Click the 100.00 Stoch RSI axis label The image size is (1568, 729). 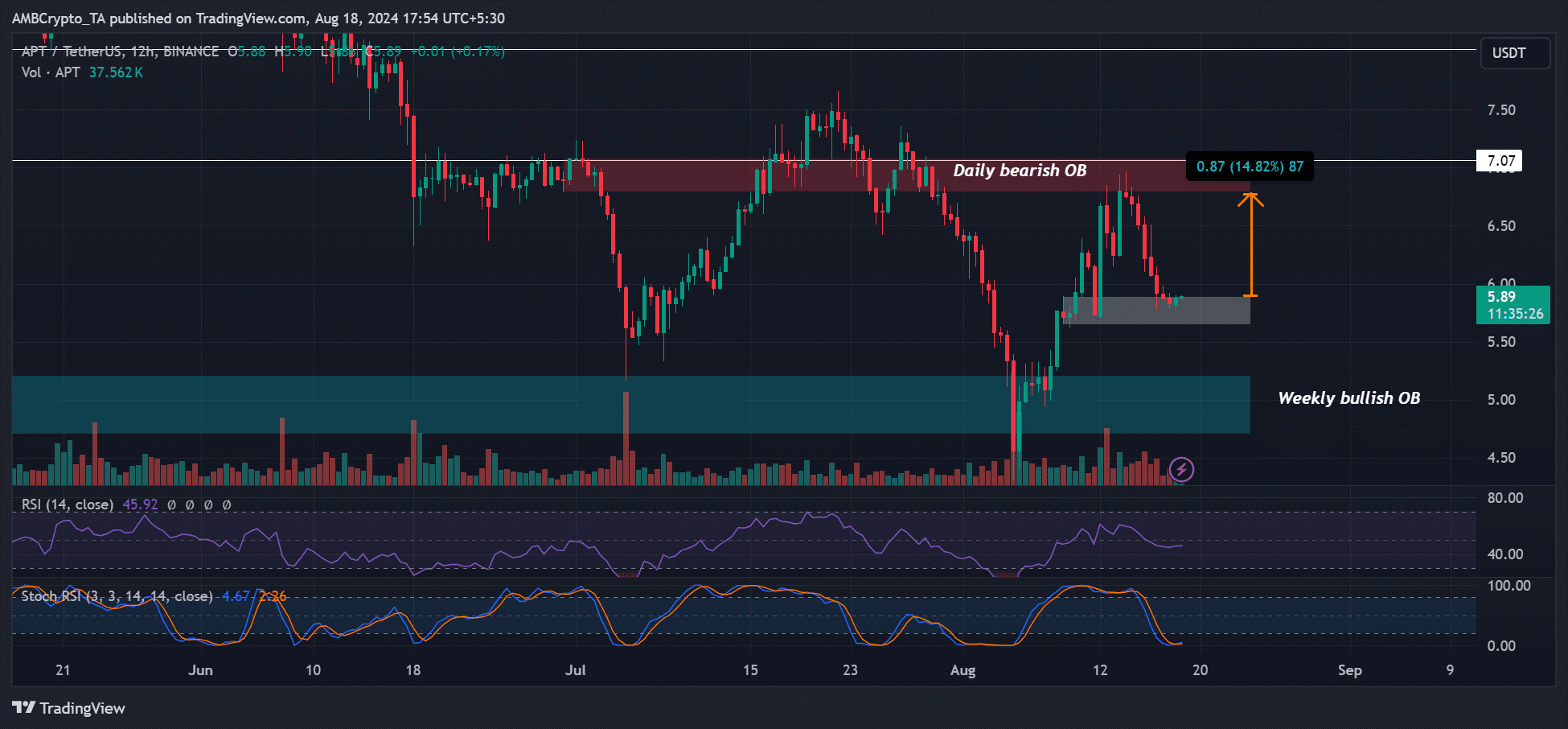[1508, 586]
